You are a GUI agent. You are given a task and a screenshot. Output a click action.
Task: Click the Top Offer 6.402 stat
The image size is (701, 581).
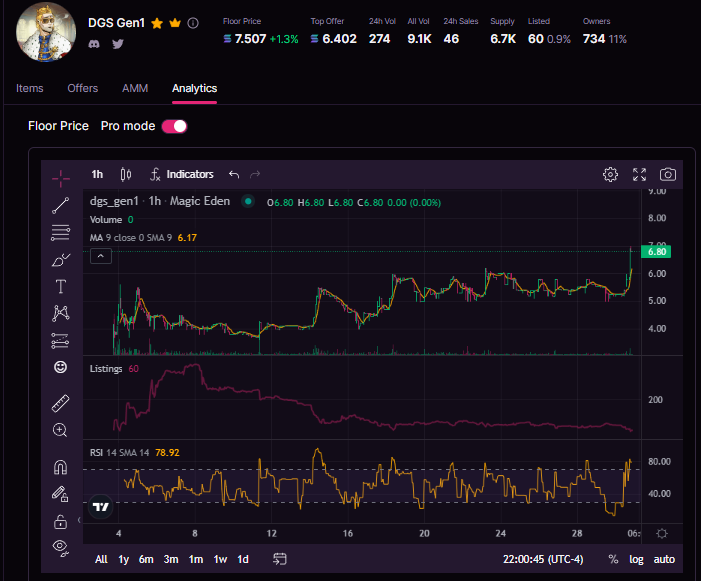tap(334, 32)
